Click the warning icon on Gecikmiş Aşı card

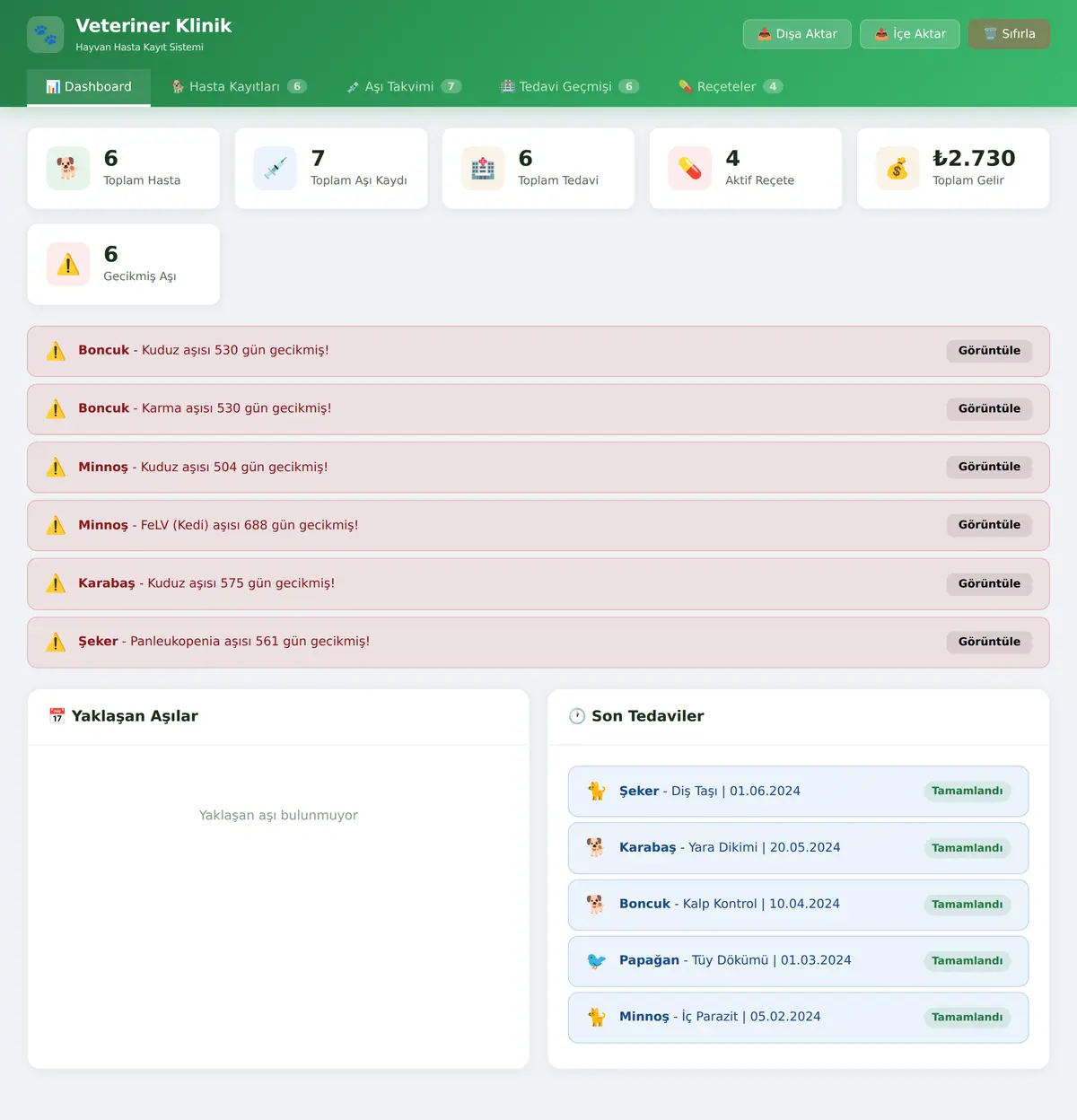pos(68,264)
